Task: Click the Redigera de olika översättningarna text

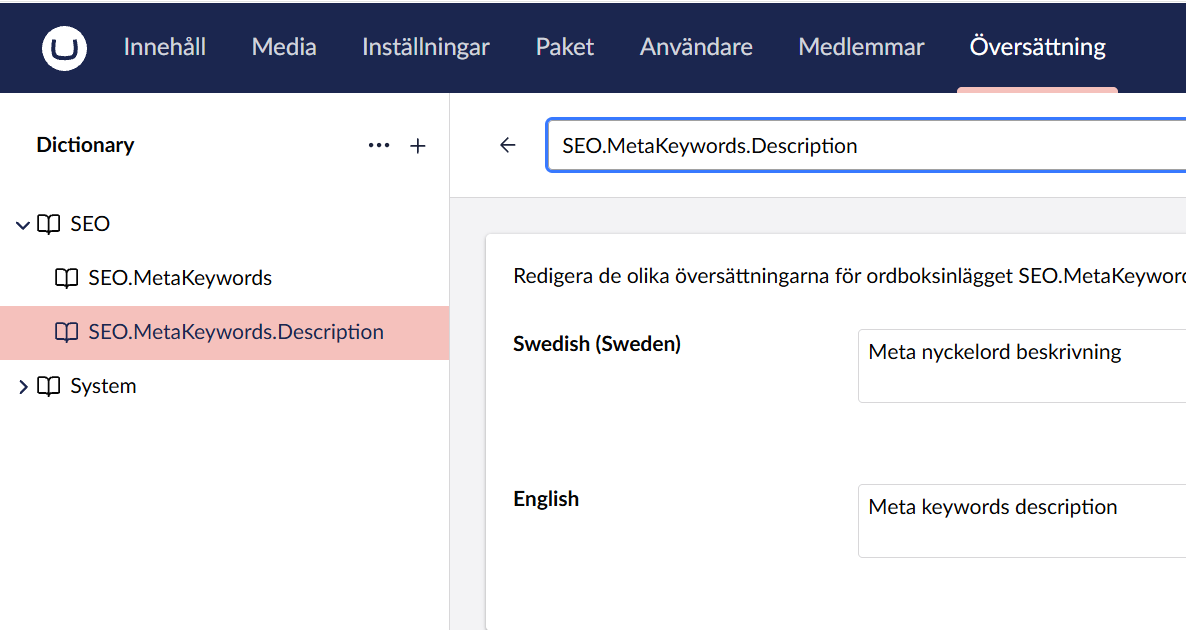Action: pos(849,276)
